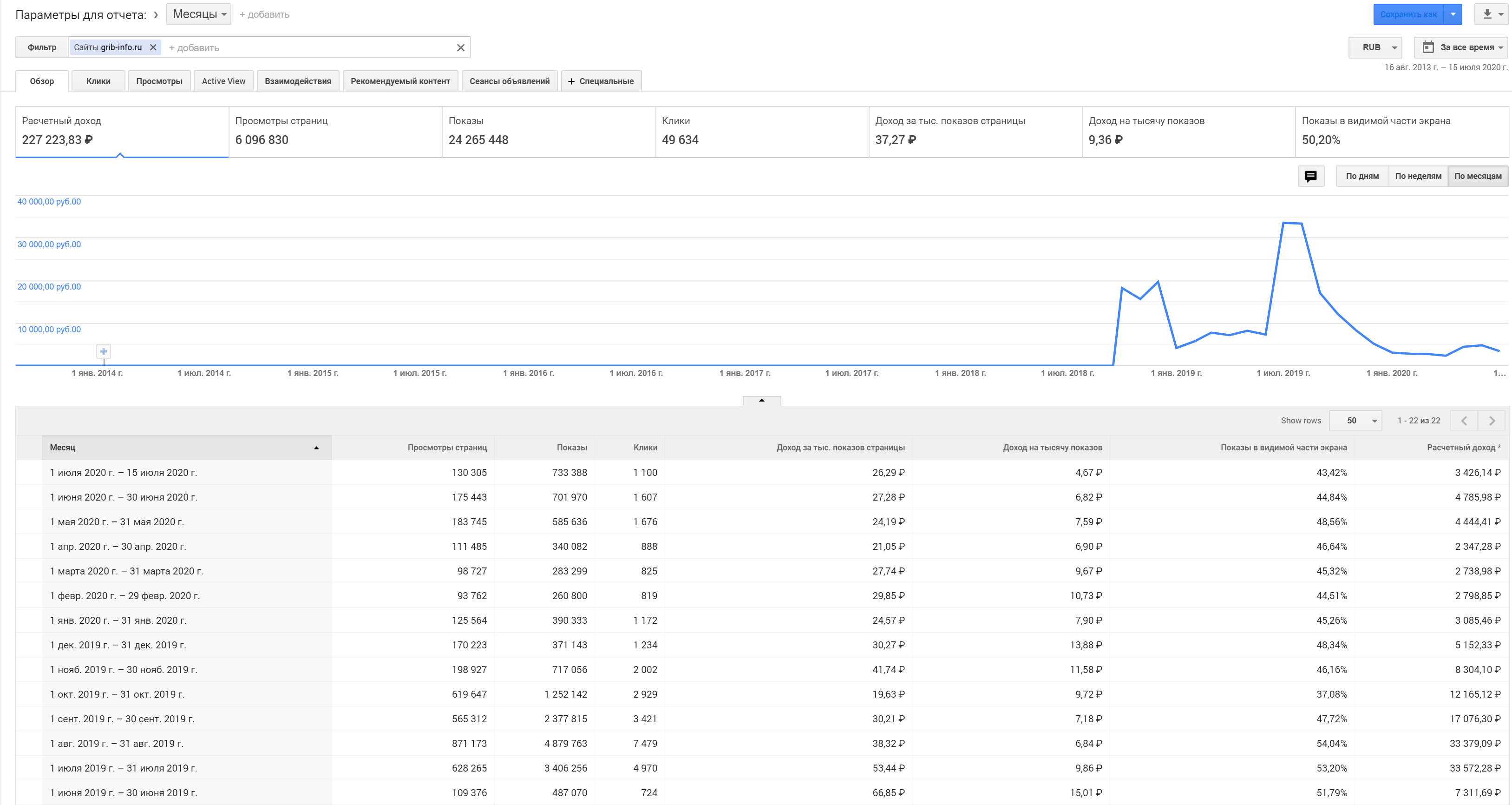Expand the Show rows 50 dropdown
The height and width of the screenshot is (805, 1512).
coord(1356,421)
